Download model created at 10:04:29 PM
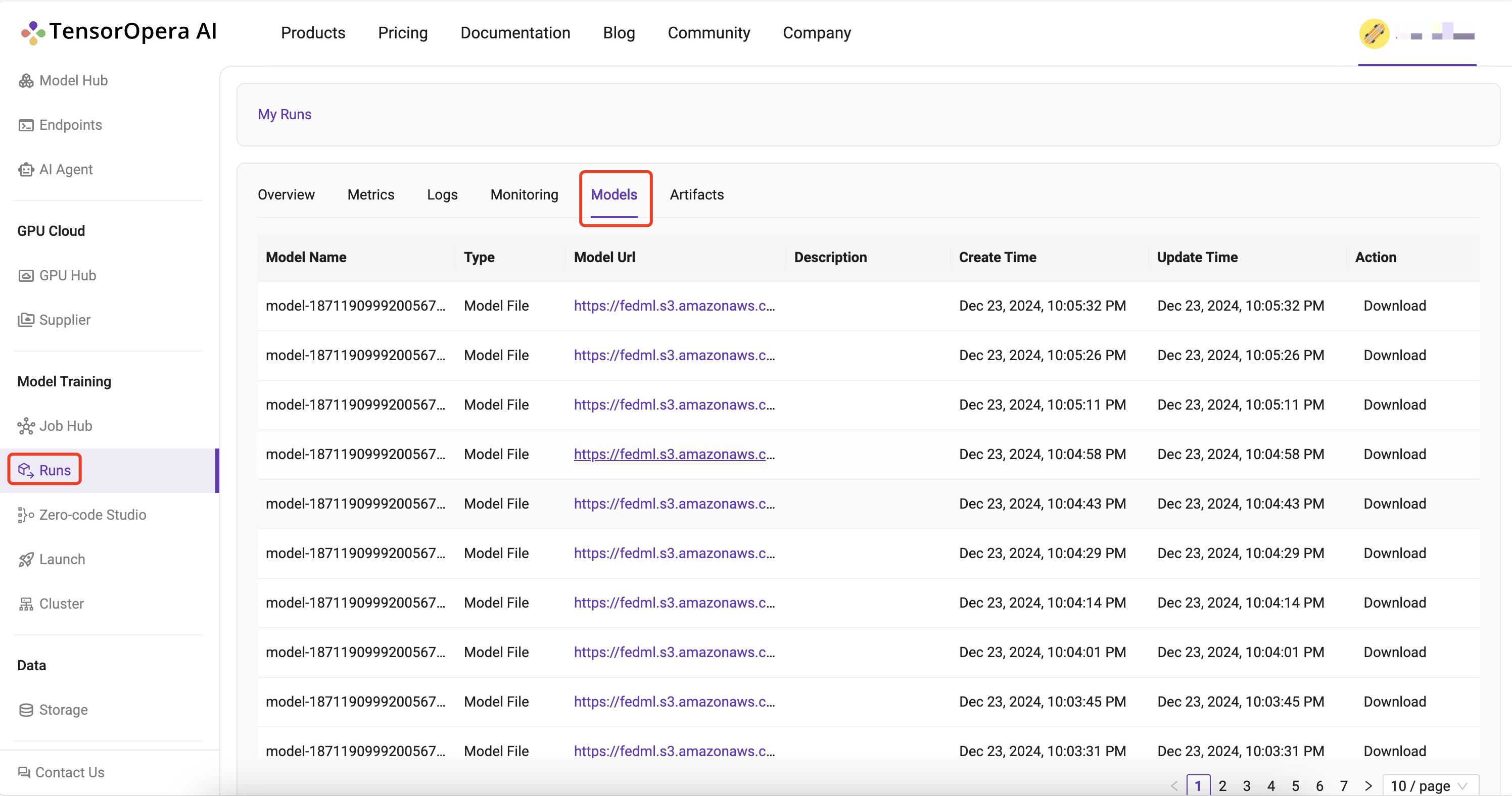The height and width of the screenshot is (796, 1512). 1394,553
